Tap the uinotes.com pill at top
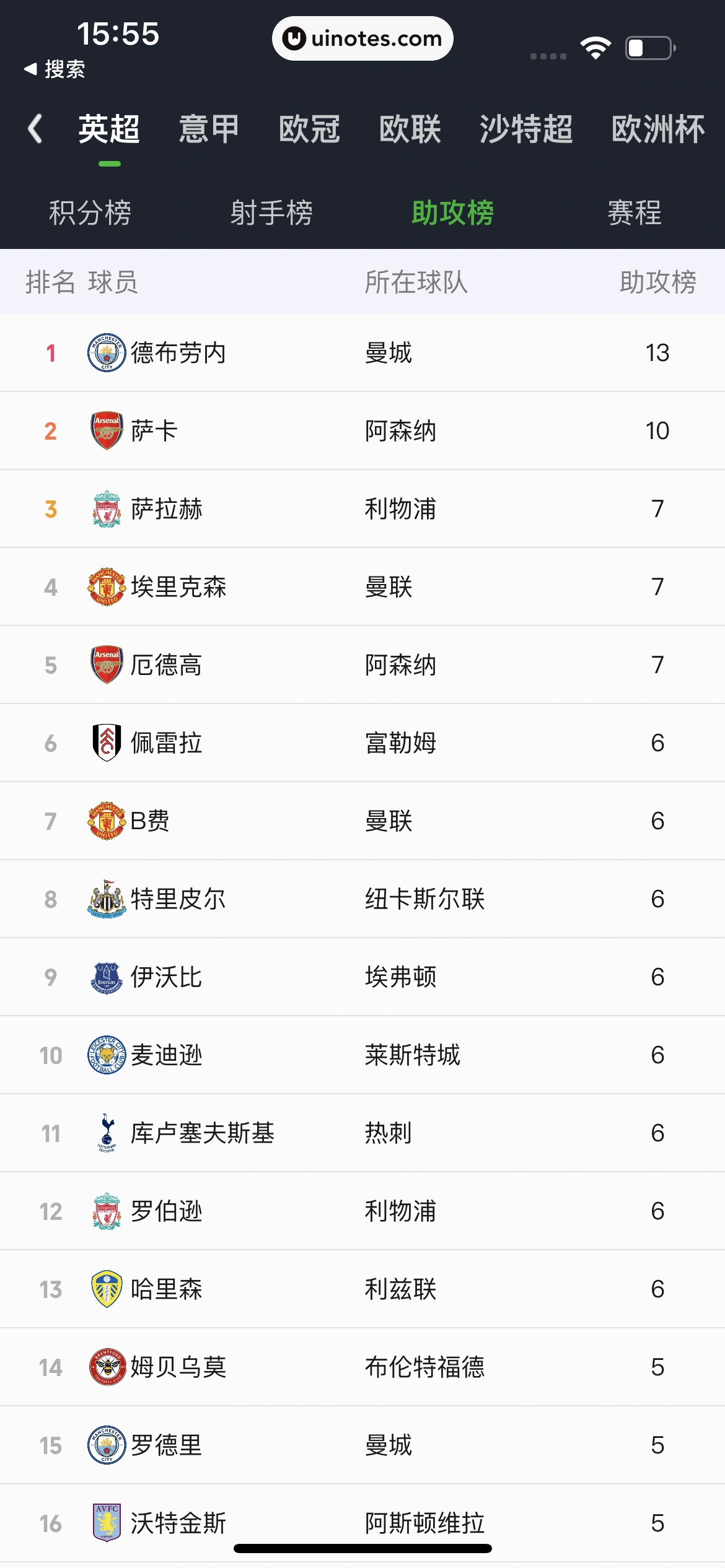This screenshot has width=725, height=1568. tap(362, 38)
